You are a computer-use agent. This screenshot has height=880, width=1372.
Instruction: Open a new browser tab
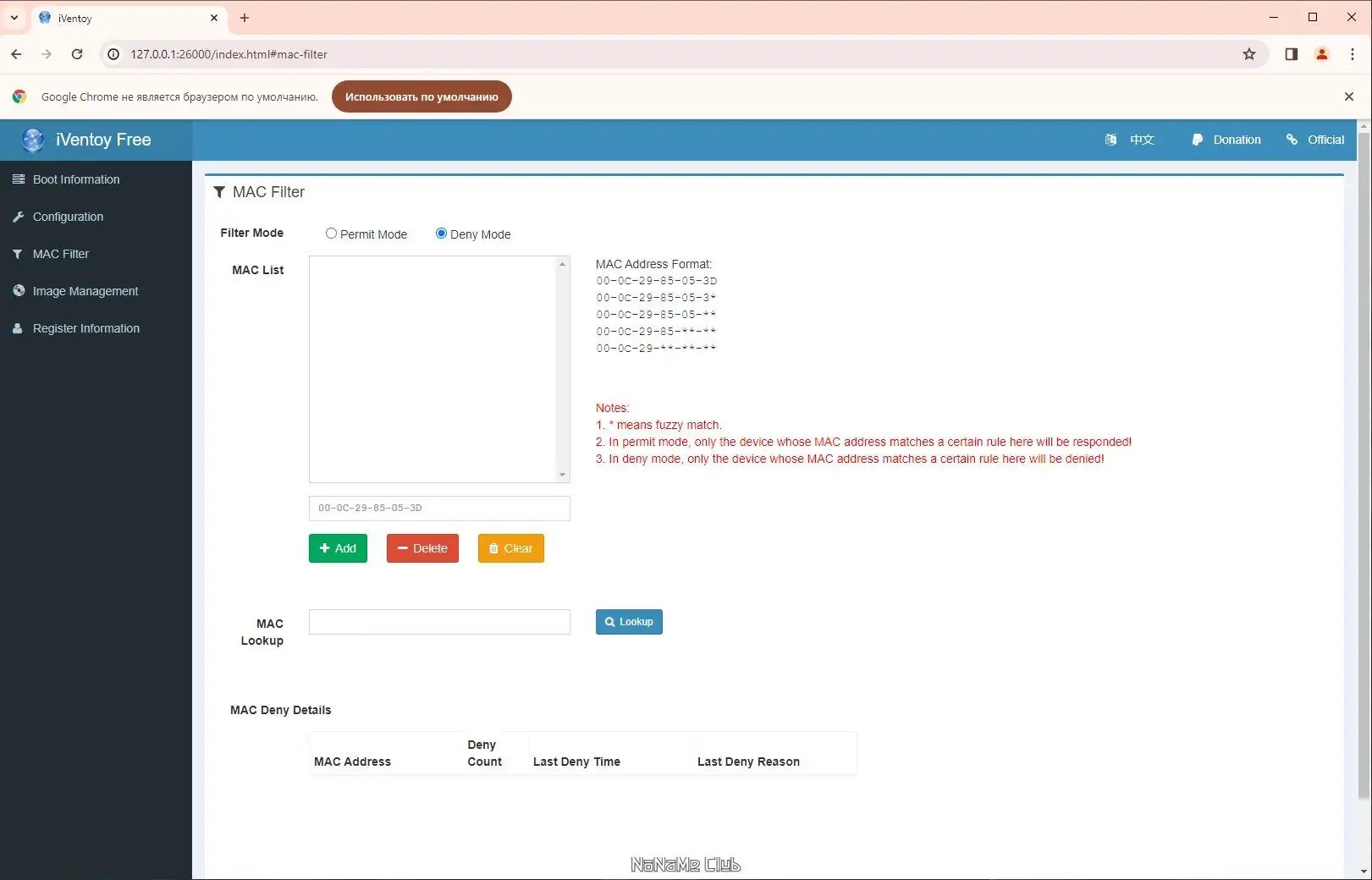(245, 18)
